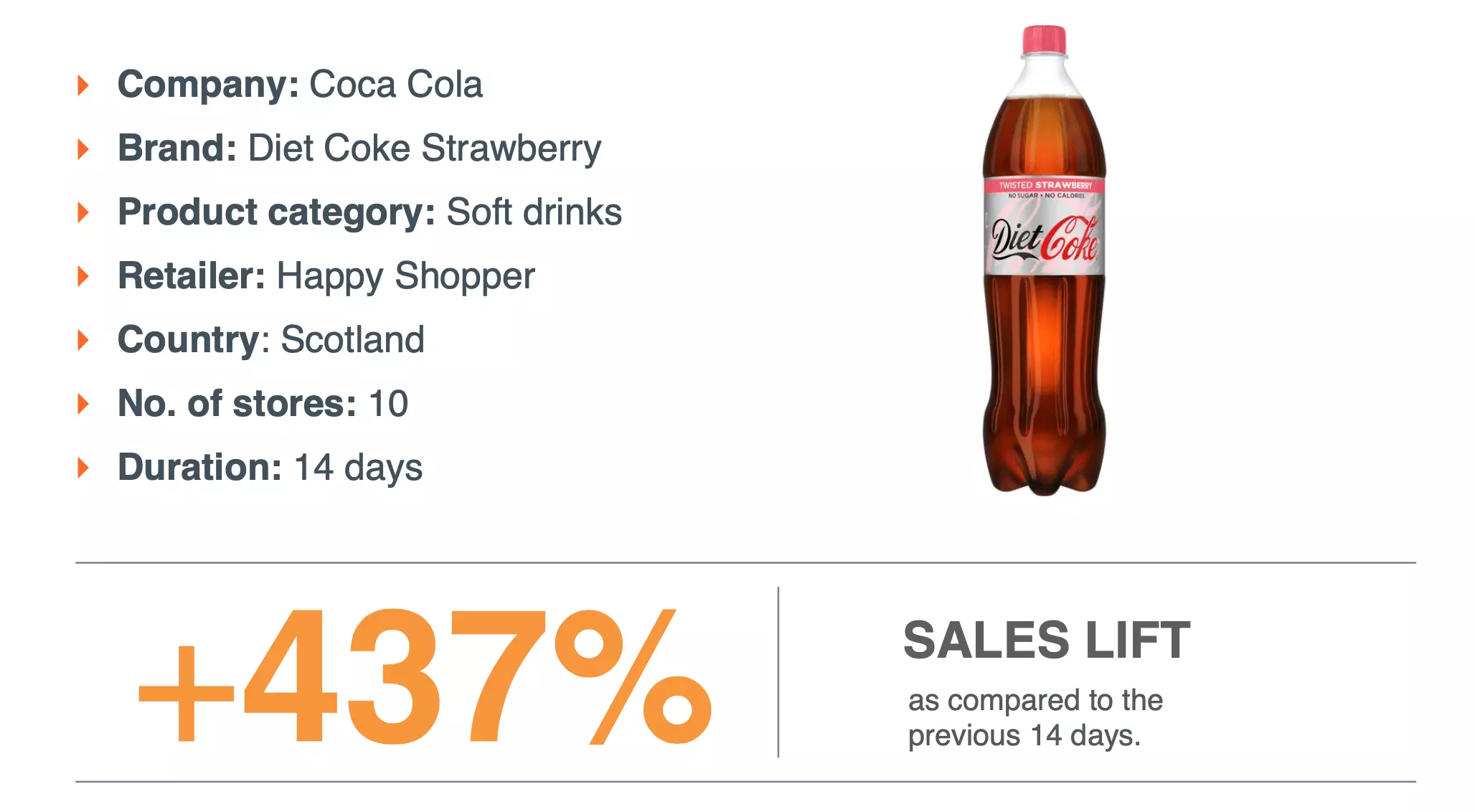
Task: Click the arrow bullet next to Retailer
Action: [x=83, y=276]
